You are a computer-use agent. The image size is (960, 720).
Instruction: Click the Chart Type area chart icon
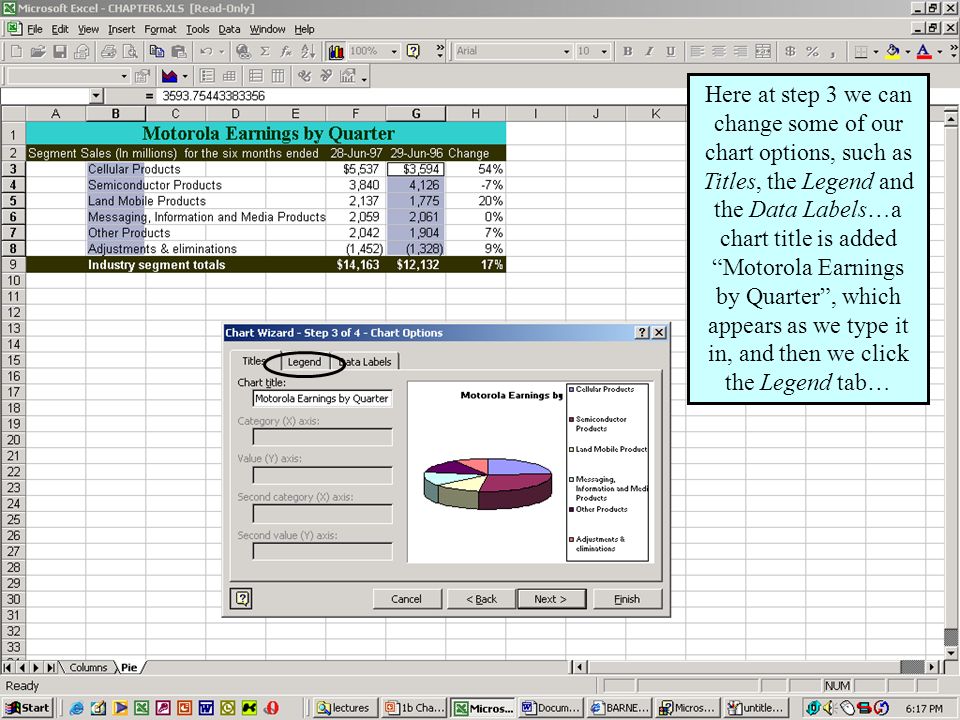point(169,76)
